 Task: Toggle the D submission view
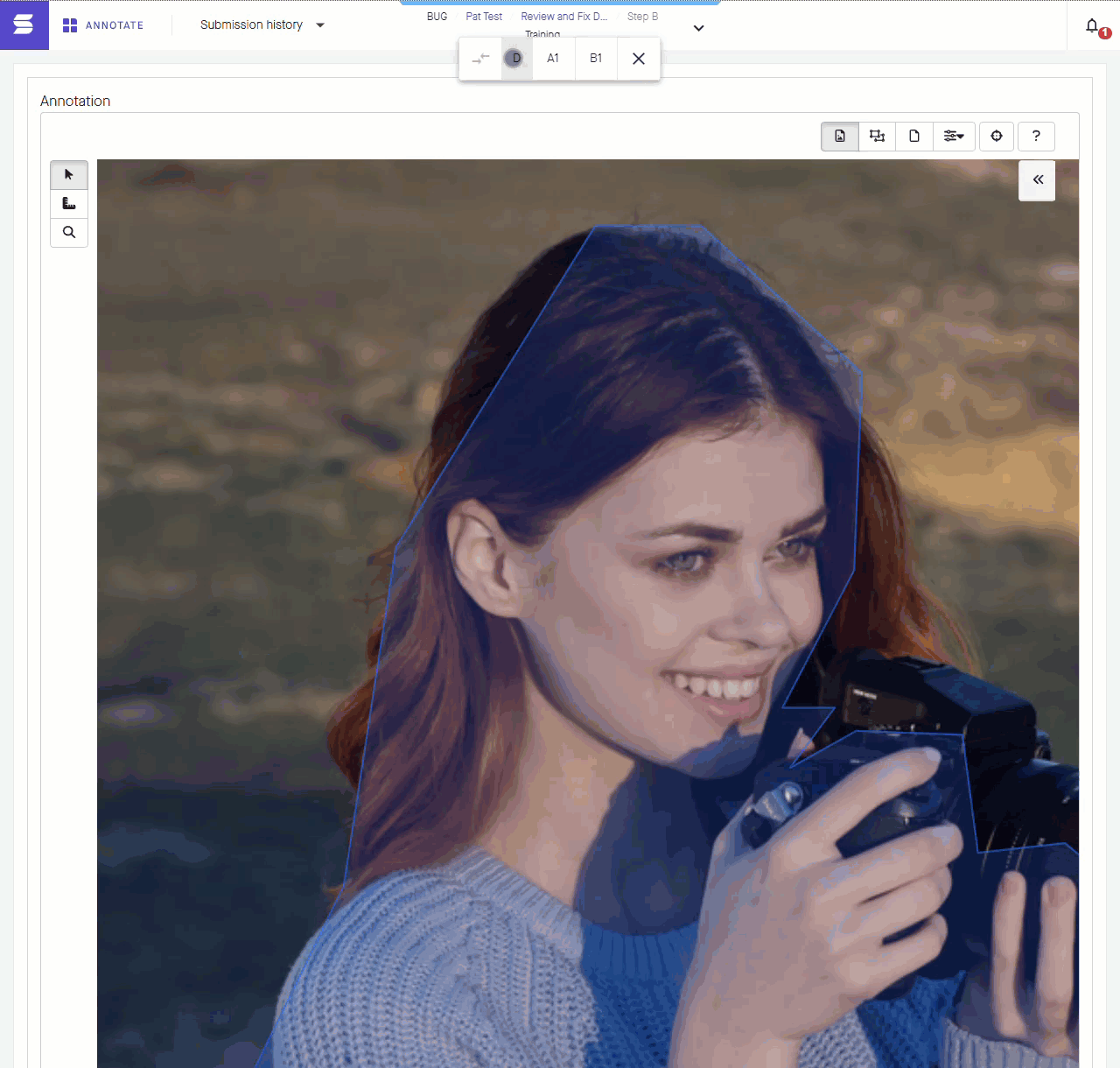click(x=515, y=59)
